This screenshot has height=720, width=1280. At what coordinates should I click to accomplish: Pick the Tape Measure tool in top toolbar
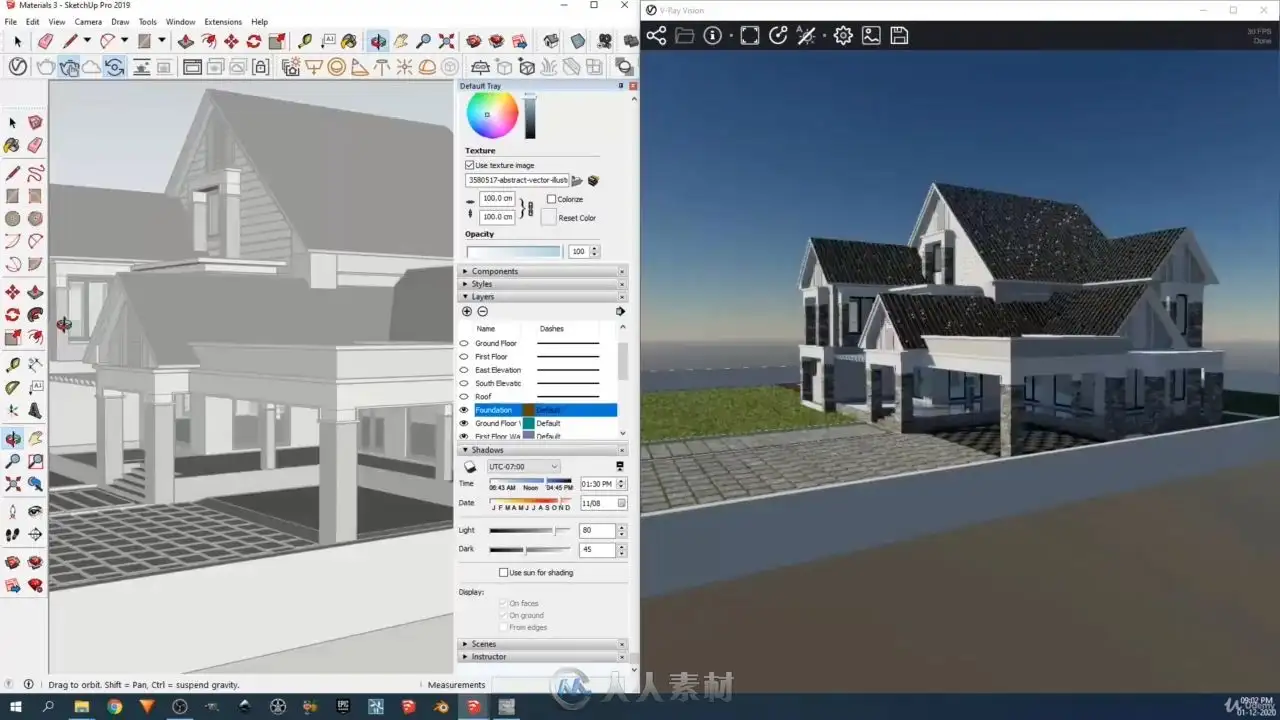click(304, 41)
